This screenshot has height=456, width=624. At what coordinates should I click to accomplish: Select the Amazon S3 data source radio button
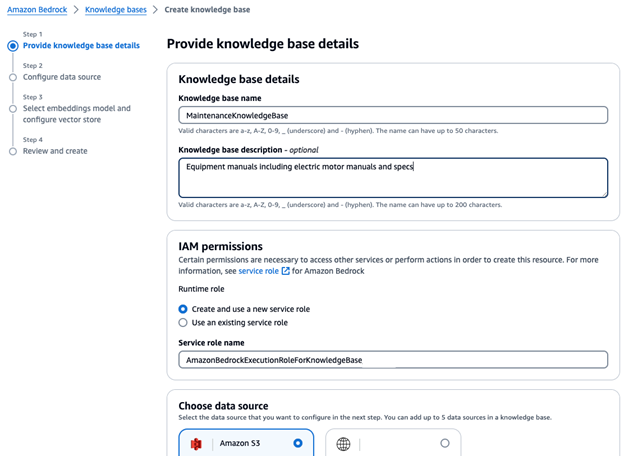point(298,442)
